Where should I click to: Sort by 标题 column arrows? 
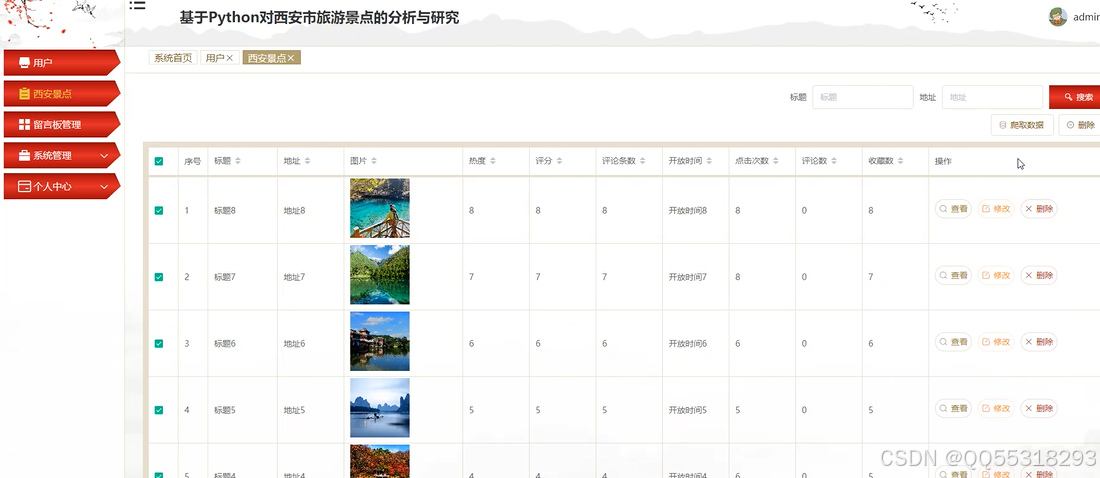click(x=238, y=161)
